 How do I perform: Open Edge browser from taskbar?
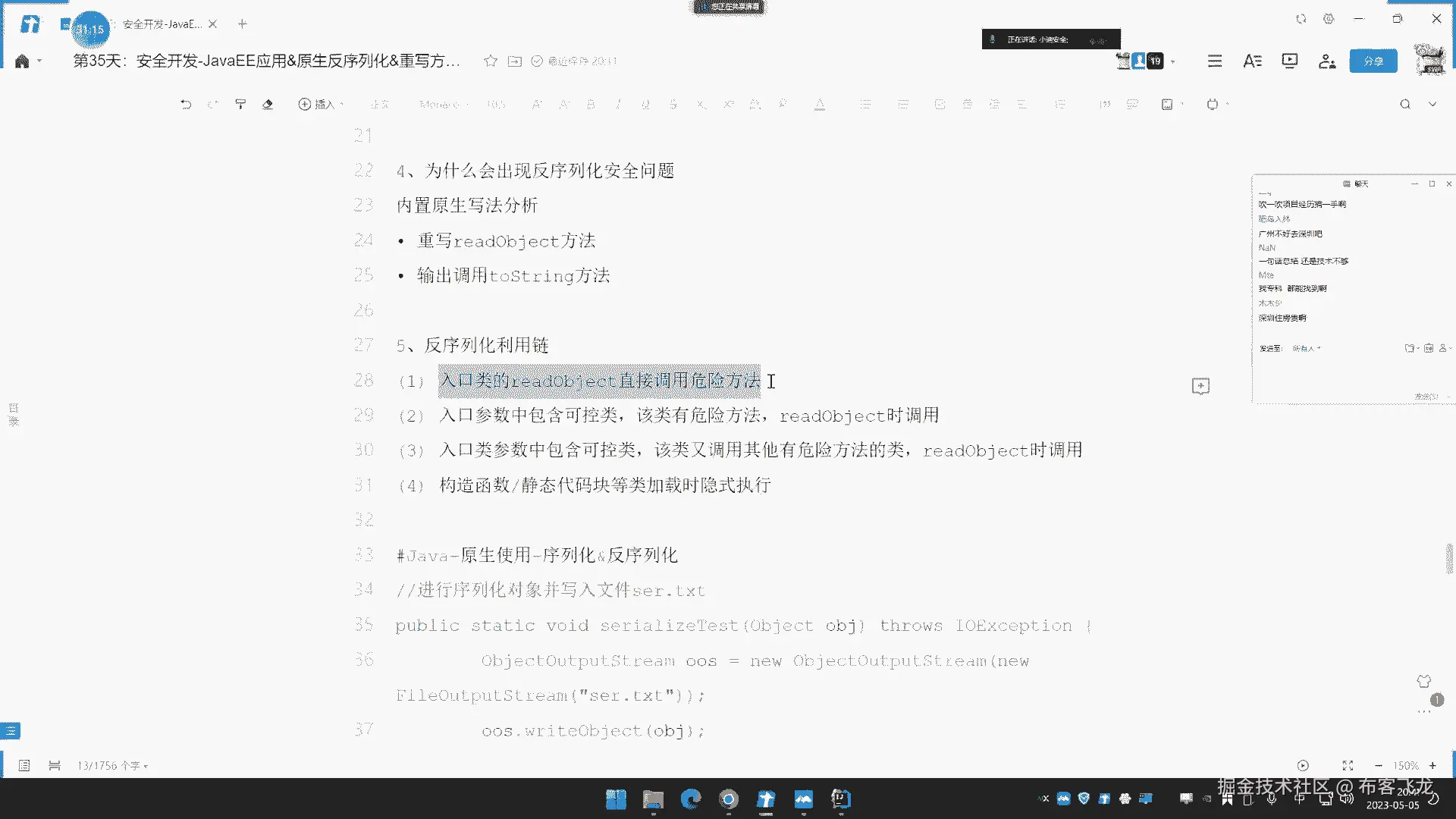click(x=691, y=799)
